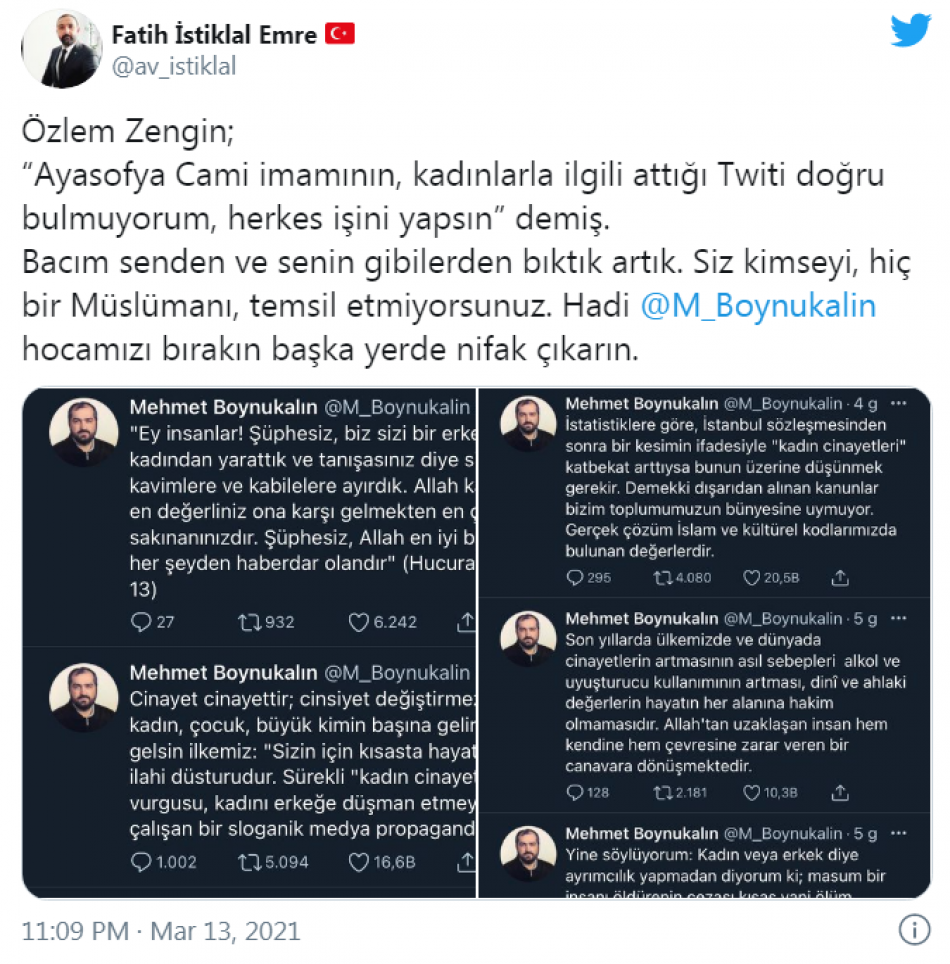Click Fatih İstiklal Emre's profile avatar

(61, 49)
